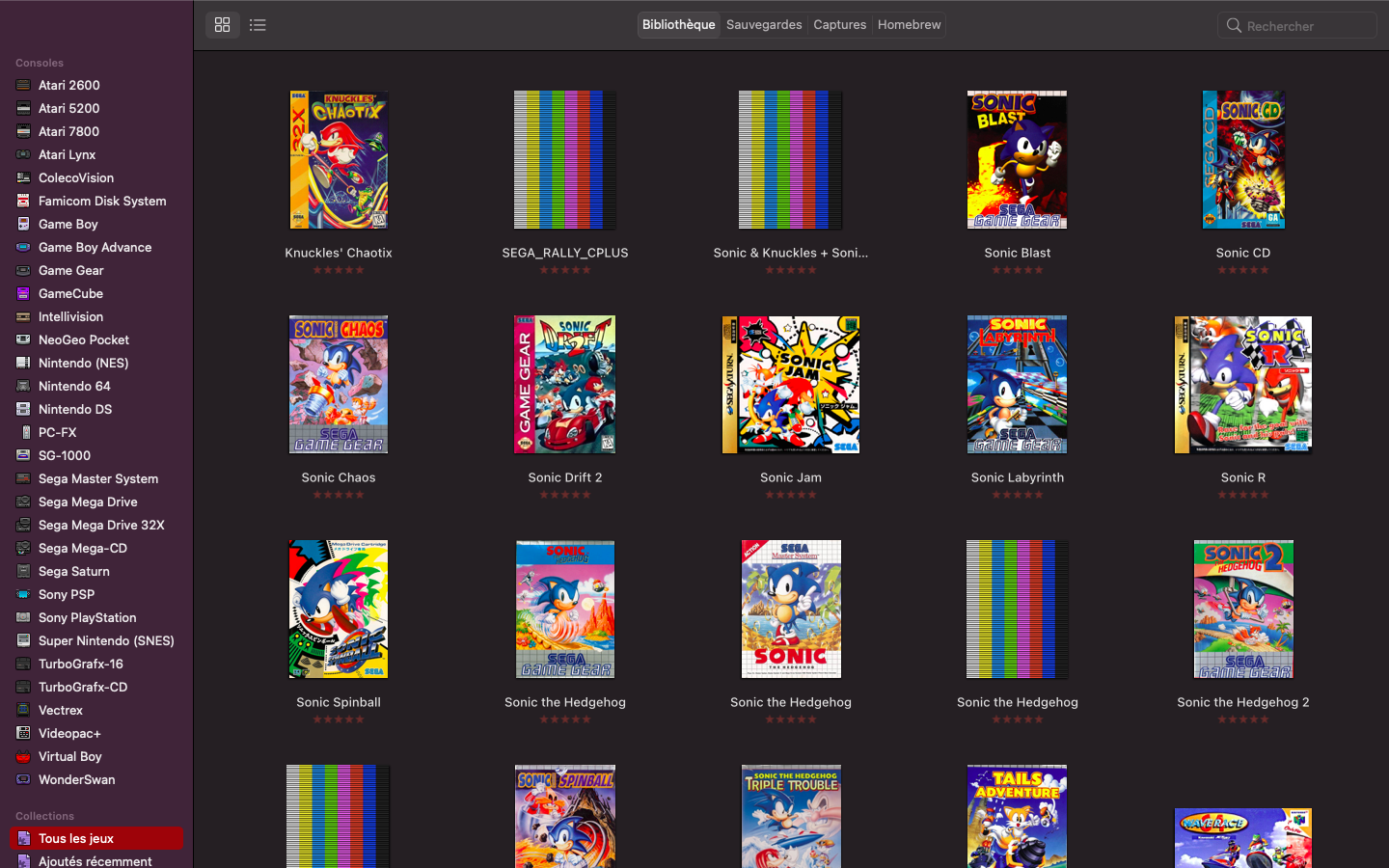The image size is (1389, 868).
Task: Click the Intellivision icon
Action: [x=23, y=316]
